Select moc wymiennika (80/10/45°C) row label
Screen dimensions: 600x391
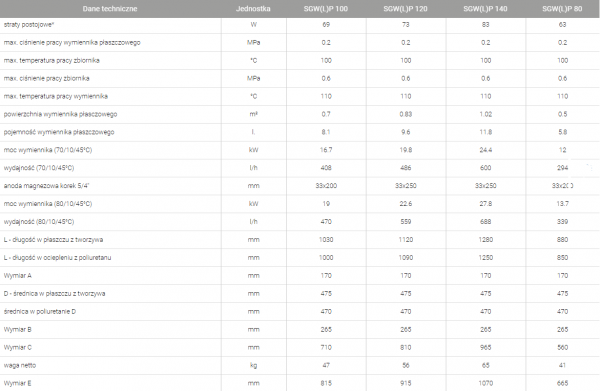[48, 204]
